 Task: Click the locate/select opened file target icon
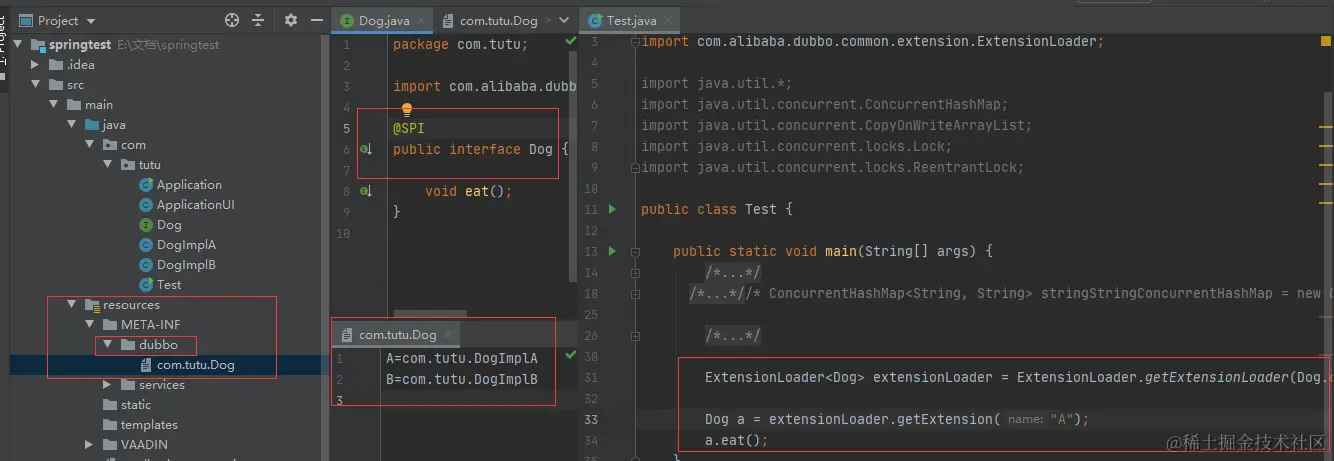pyautogui.click(x=232, y=20)
